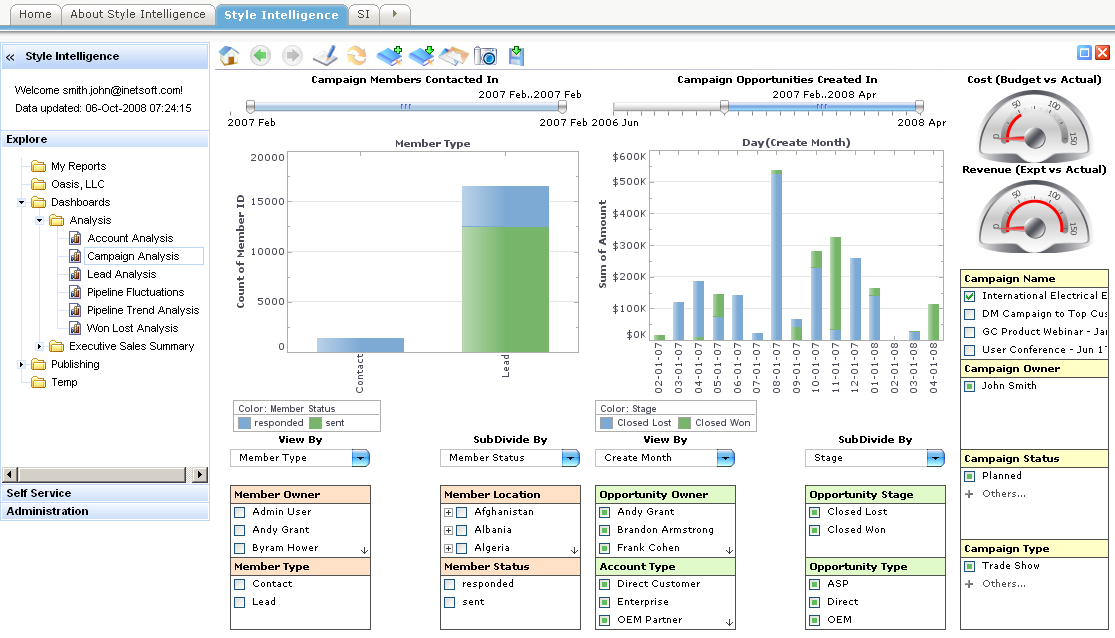Open the Pipeline Trend Analysis dashboard
This screenshot has width=1115, height=638.
tap(142, 310)
